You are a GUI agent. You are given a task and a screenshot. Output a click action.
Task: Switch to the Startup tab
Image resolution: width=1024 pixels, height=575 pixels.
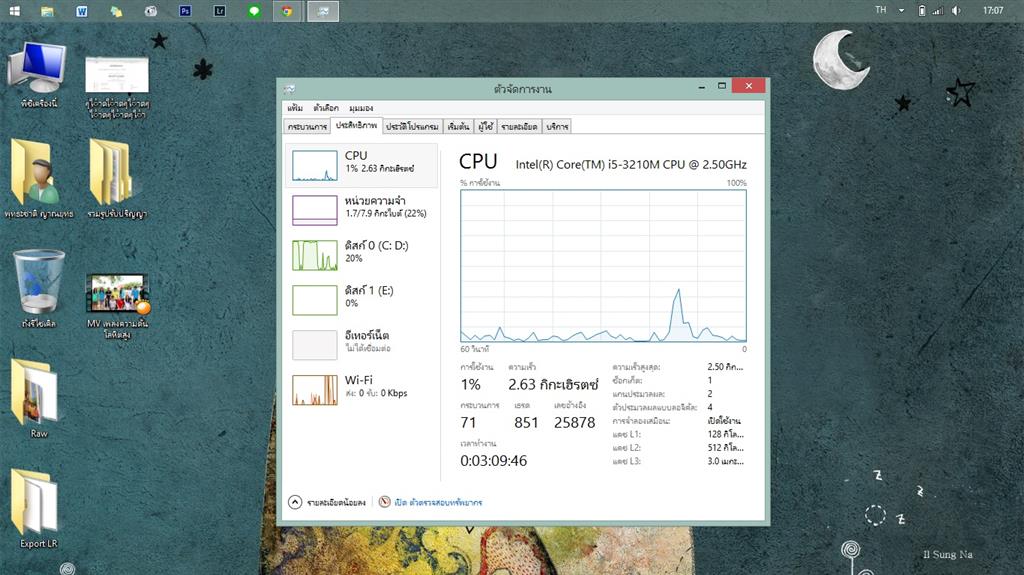[458, 127]
